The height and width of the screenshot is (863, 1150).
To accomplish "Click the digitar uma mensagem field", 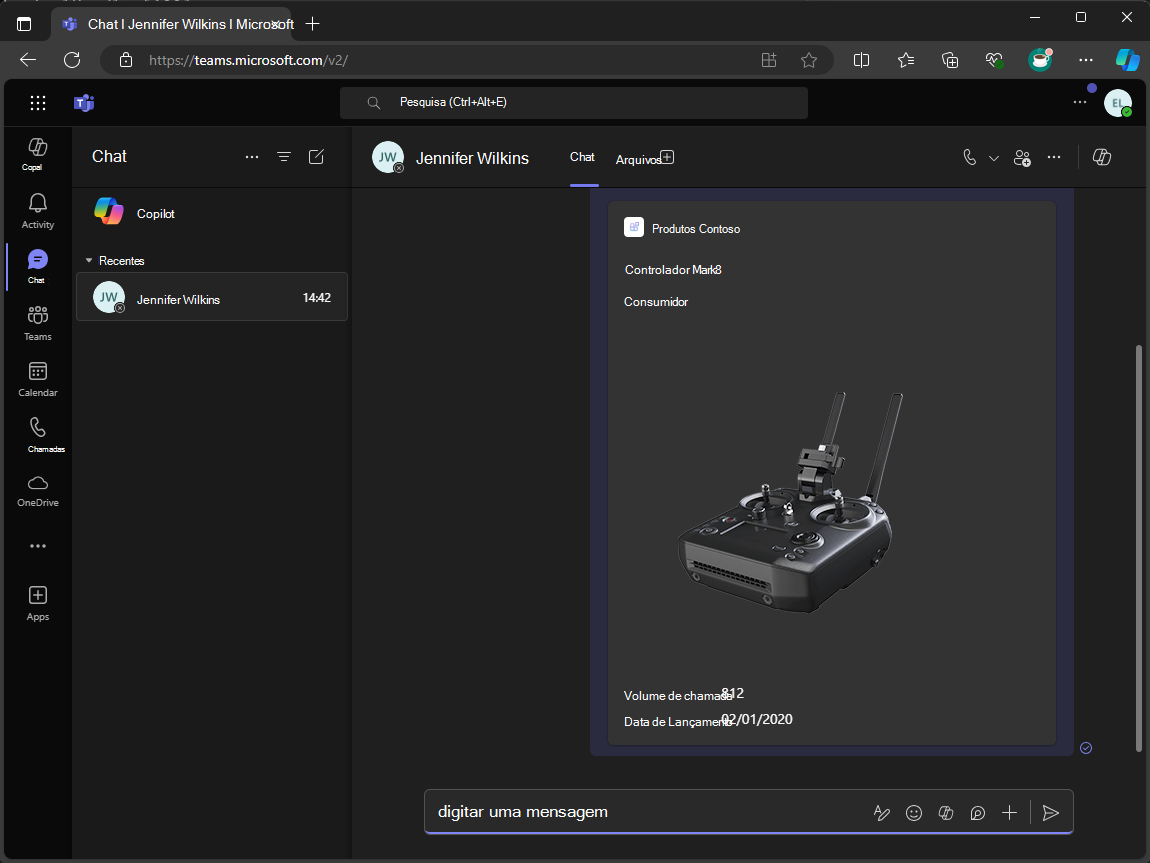I will click(640, 812).
